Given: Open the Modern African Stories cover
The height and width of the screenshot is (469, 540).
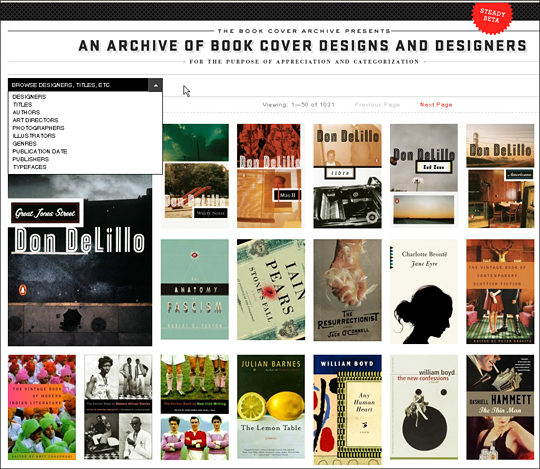Looking at the screenshot, I should (118, 407).
